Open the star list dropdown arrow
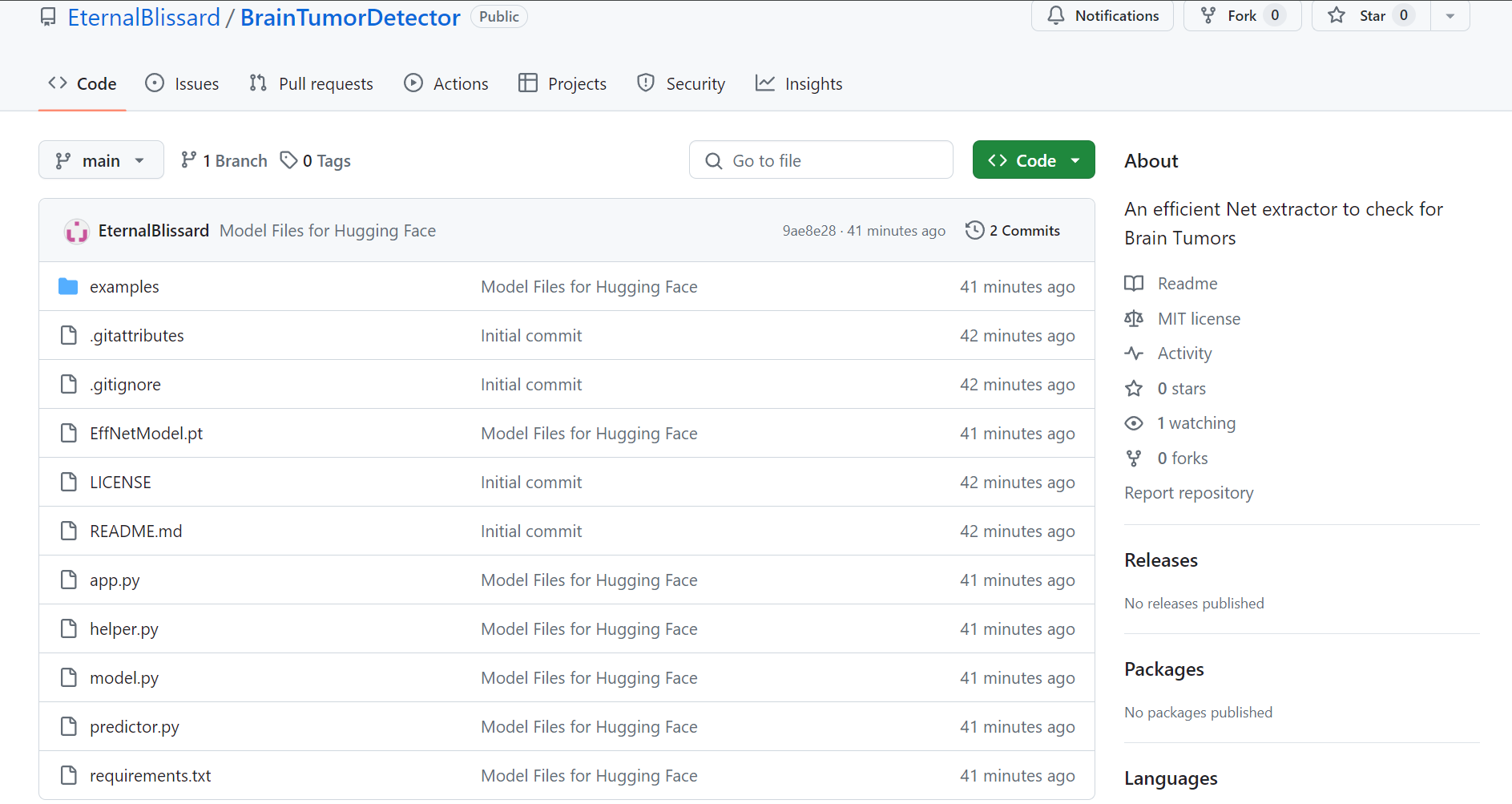The image size is (1512, 804). (x=1450, y=15)
